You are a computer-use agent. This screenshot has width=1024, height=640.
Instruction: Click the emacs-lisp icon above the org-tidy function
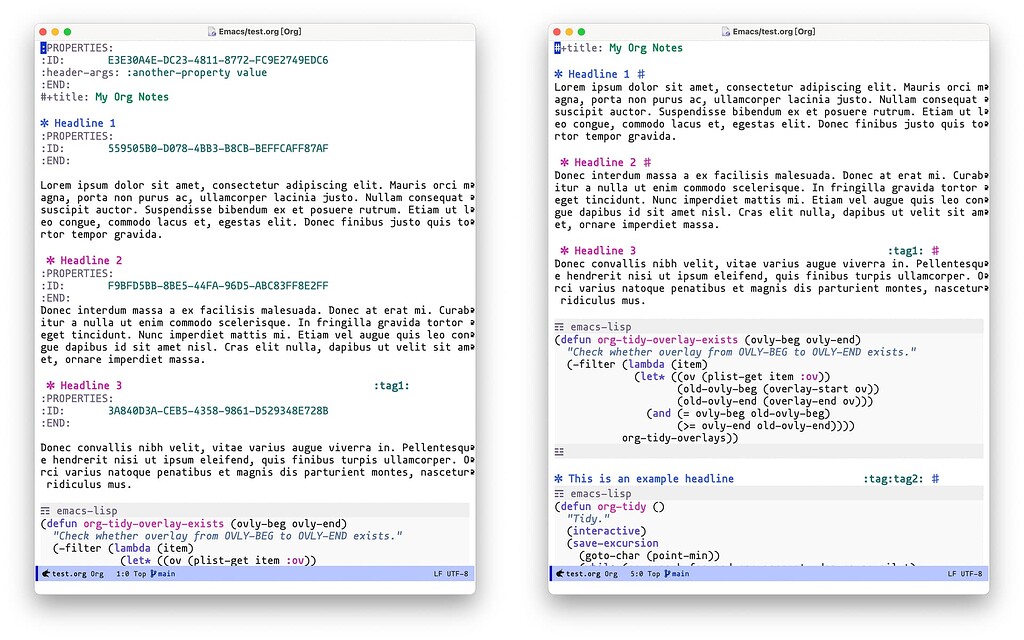[x=558, y=493]
